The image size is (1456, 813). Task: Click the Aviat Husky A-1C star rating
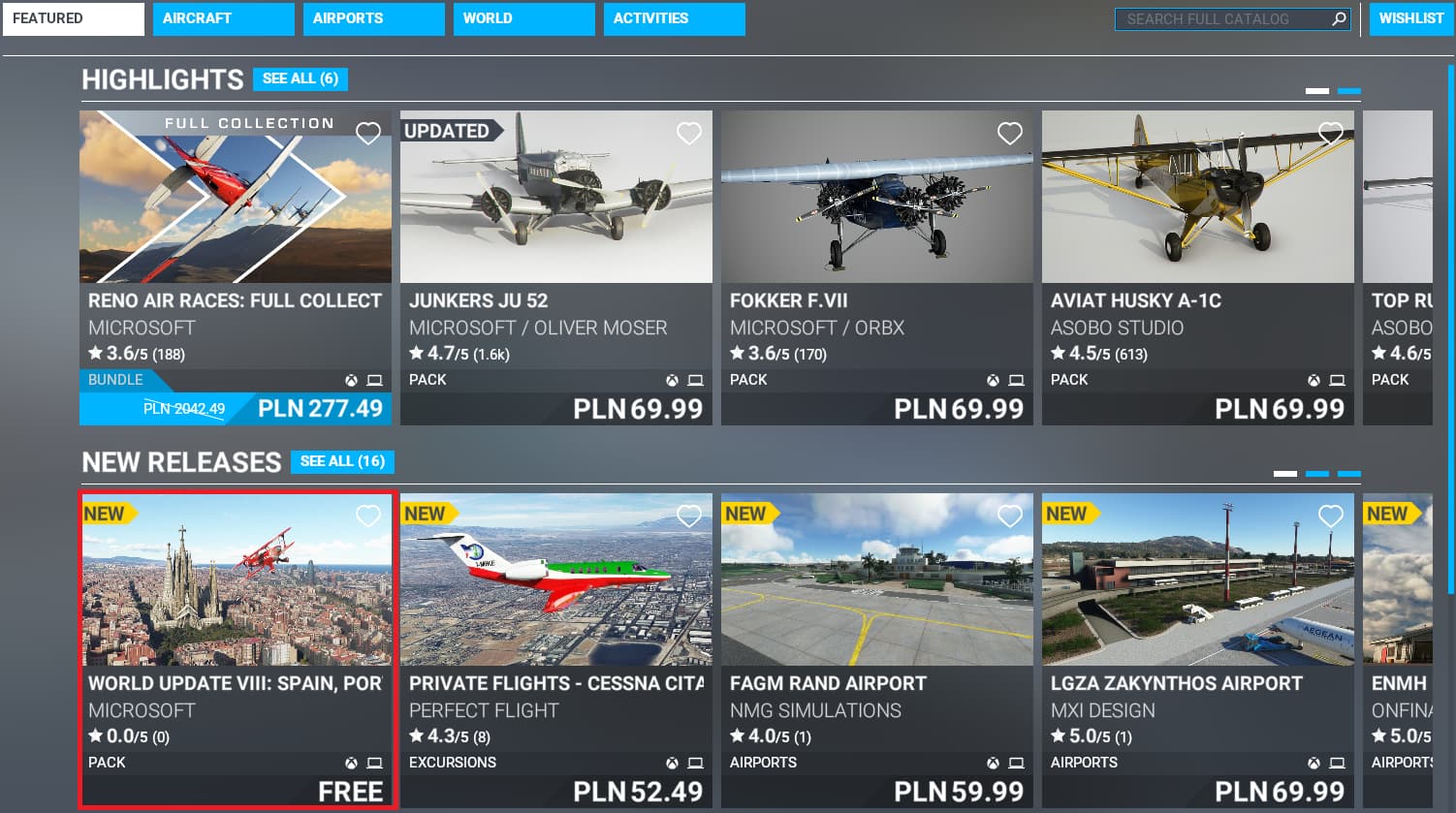click(1099, 354)
